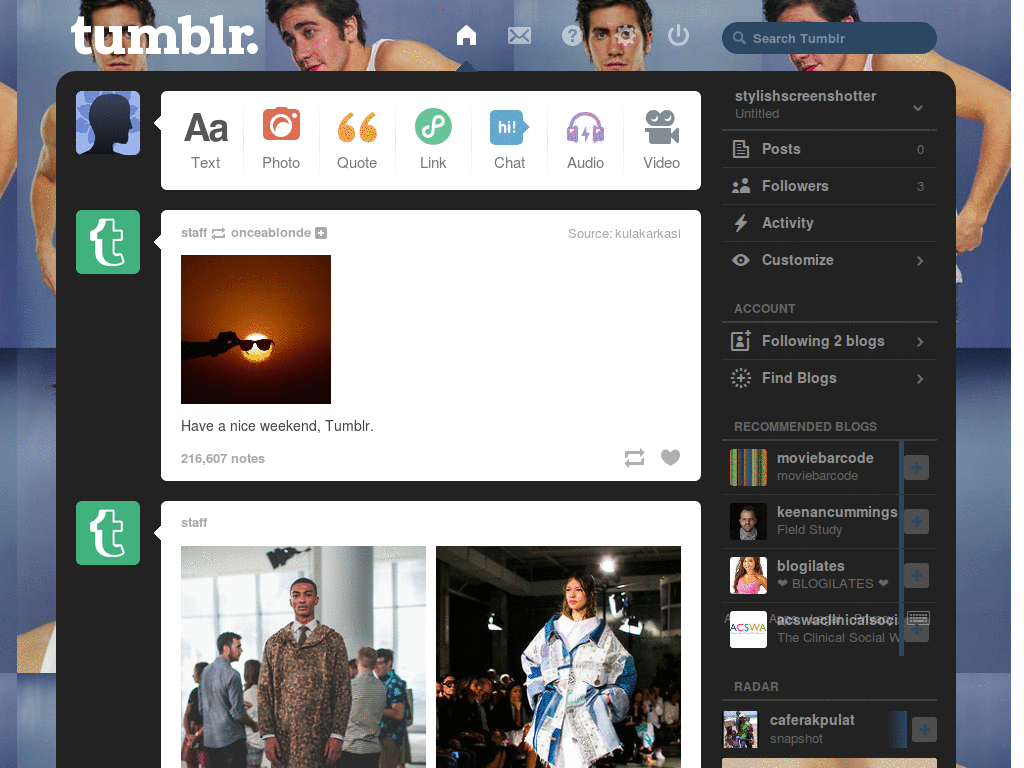Expand the Customize chevron arrow
The width and height of the screenshot is (1024, 768).
[920, 261]
